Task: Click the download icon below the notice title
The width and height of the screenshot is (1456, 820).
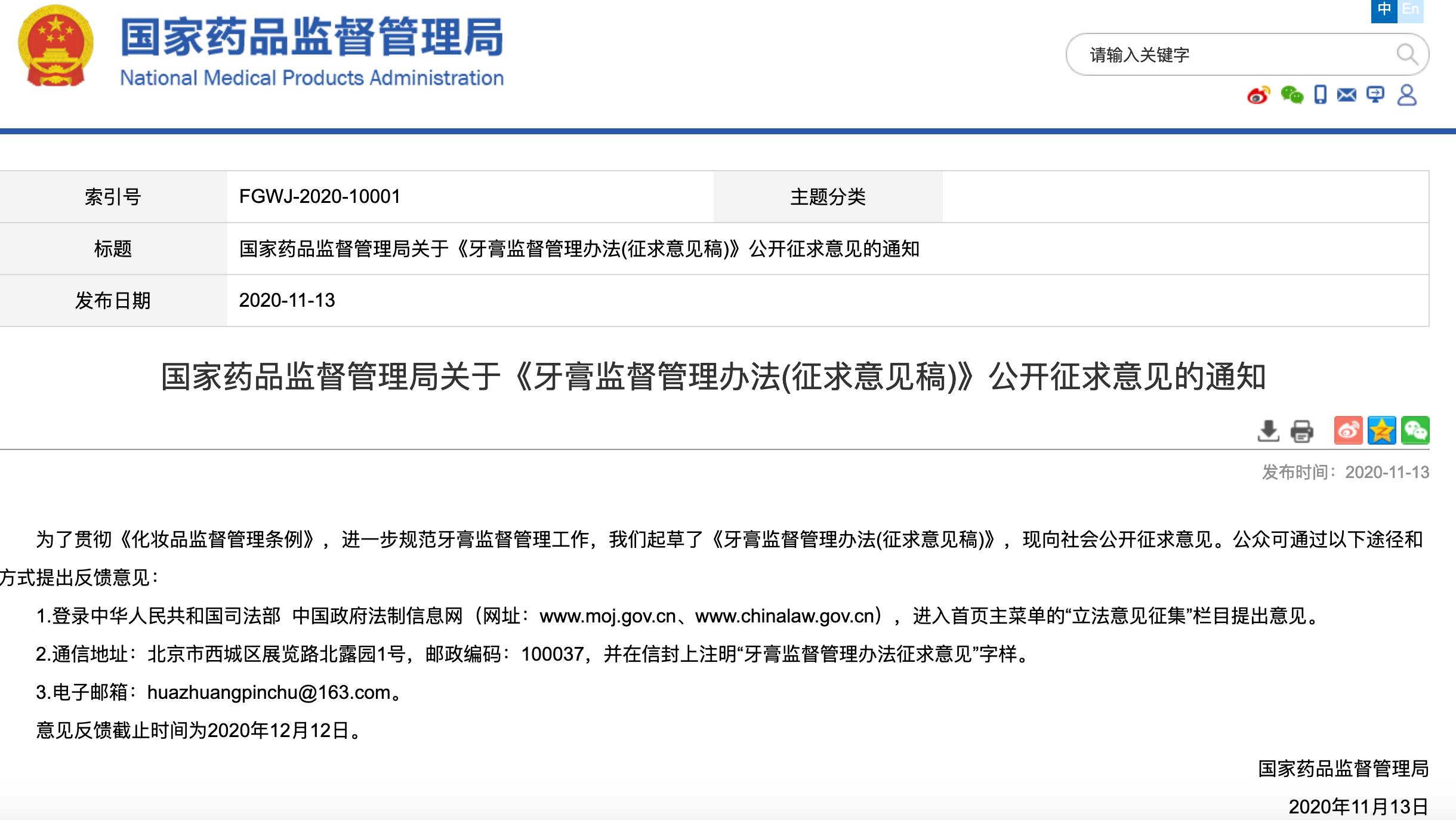Action: pos(1268,431)
